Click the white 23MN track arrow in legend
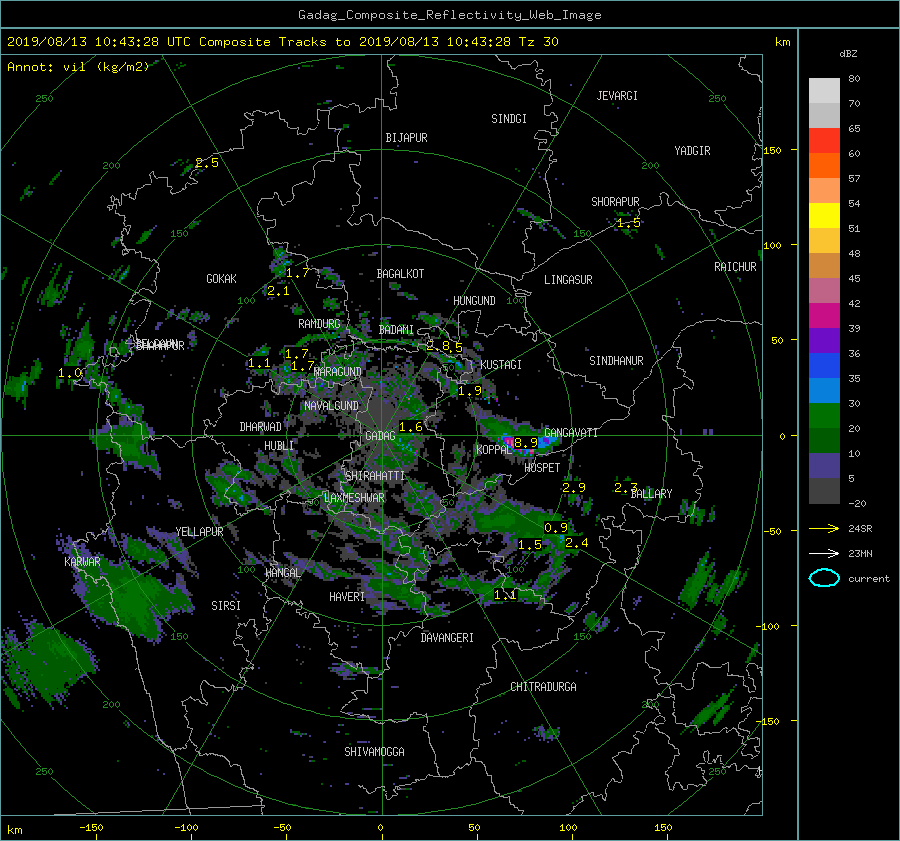Screen dimensions: 900x841 pos(824,553)
